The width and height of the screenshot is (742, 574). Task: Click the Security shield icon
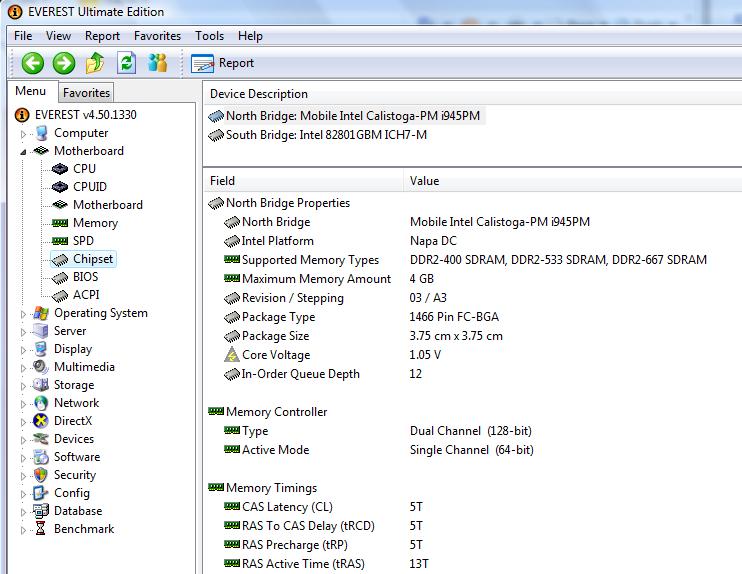41,475
